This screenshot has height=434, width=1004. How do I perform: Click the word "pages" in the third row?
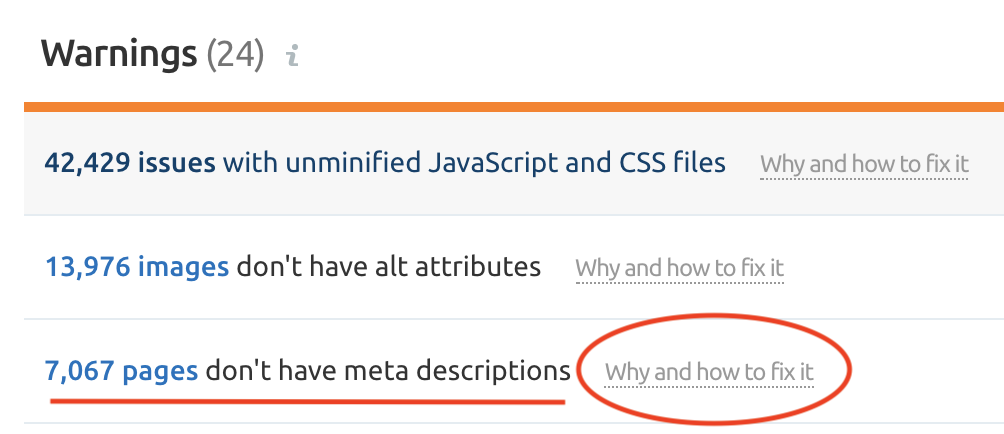pos(160,372)
